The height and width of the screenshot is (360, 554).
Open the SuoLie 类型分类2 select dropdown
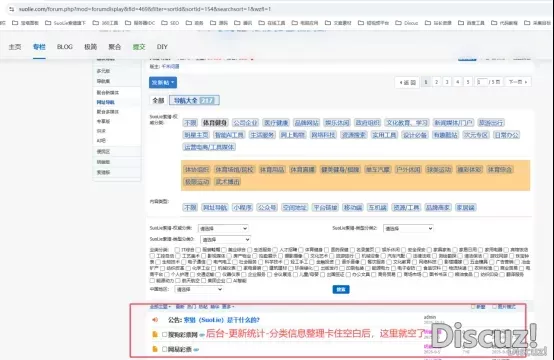[x=408, y=229]
